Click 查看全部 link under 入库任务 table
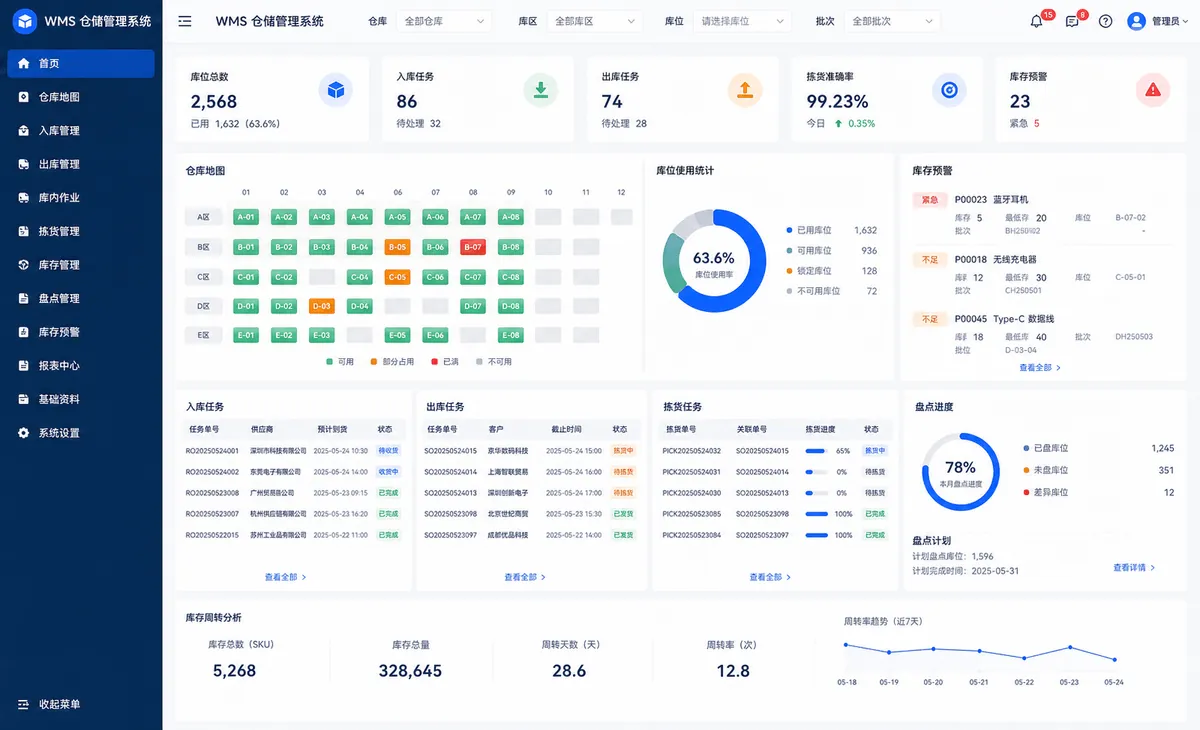Screen dimensions: 1200x730 tap(286, 577)
